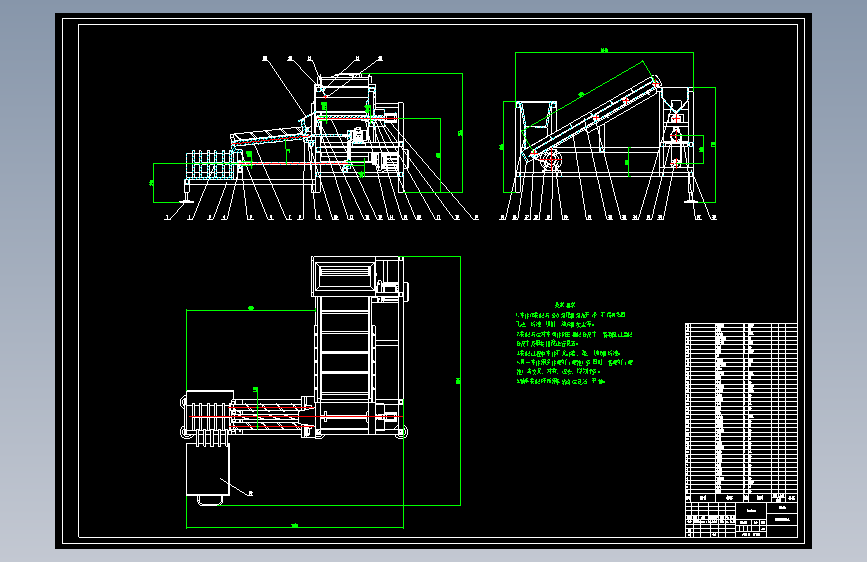Click the green technical requirements text block

point(574,348)
